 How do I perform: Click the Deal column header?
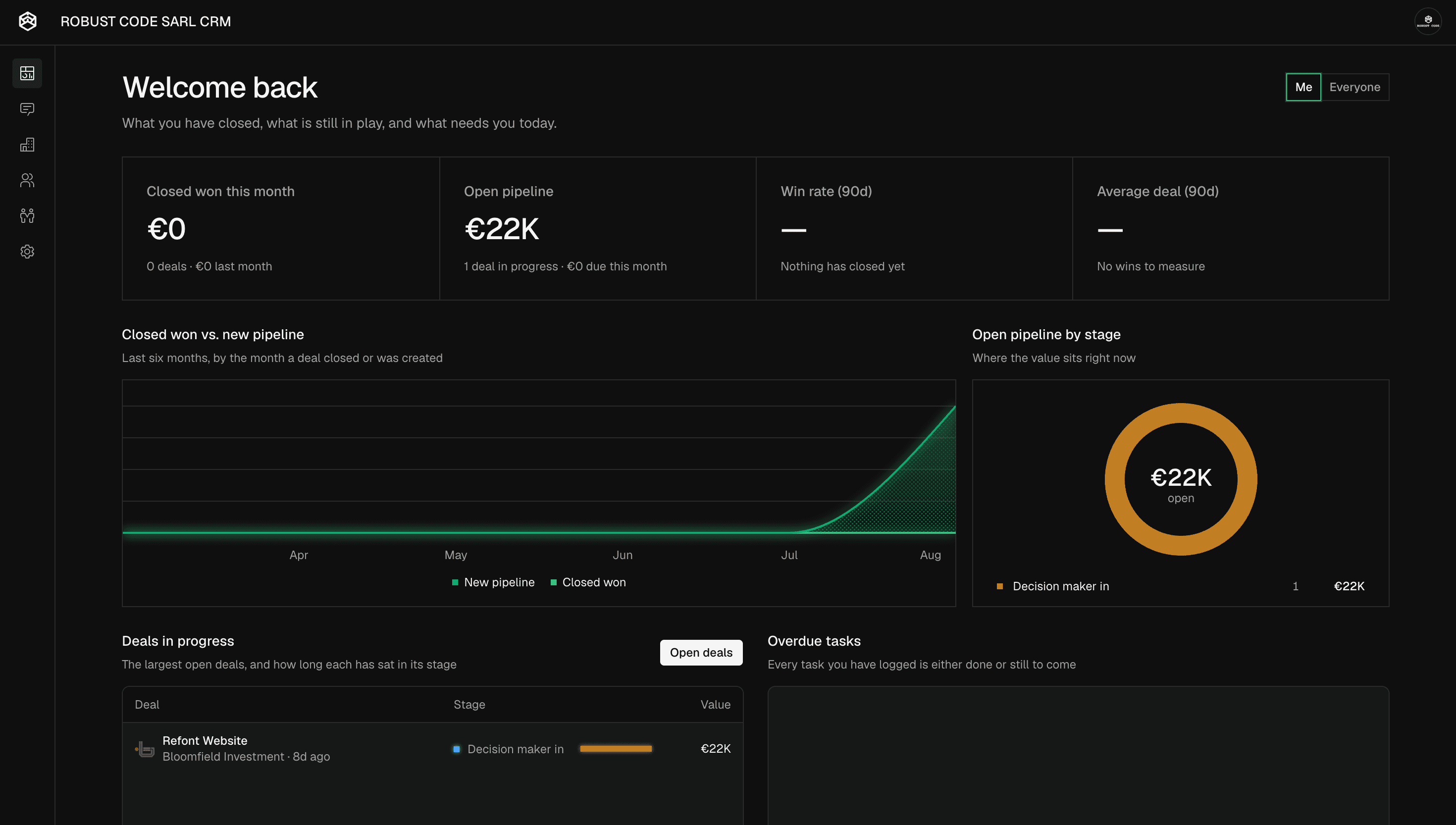click(147, 704)
